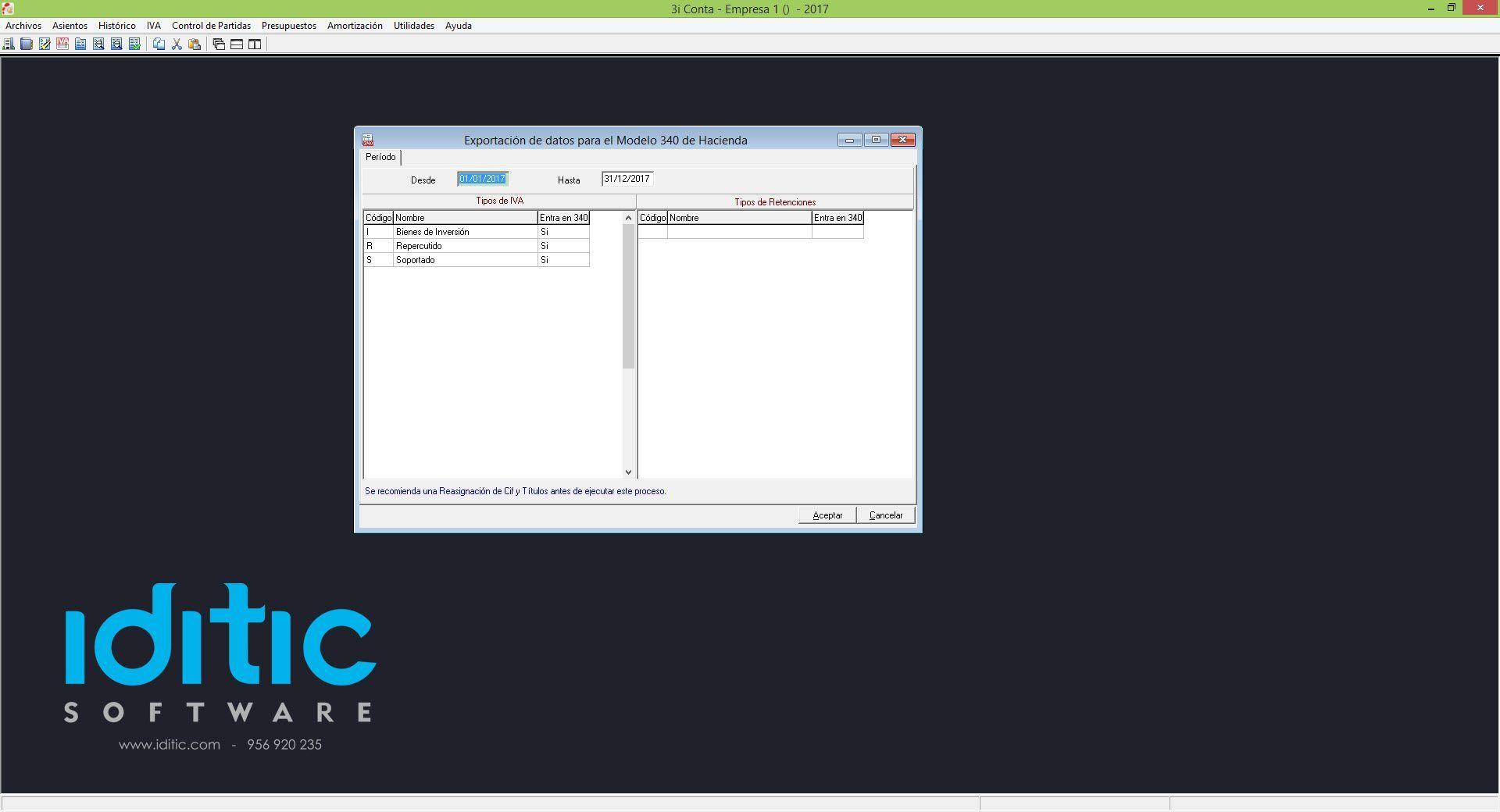This screenshot has height=812, width=1500.
Task: Click the Retenciones 'Entra en 340' header
Action: tap(837, 218)
